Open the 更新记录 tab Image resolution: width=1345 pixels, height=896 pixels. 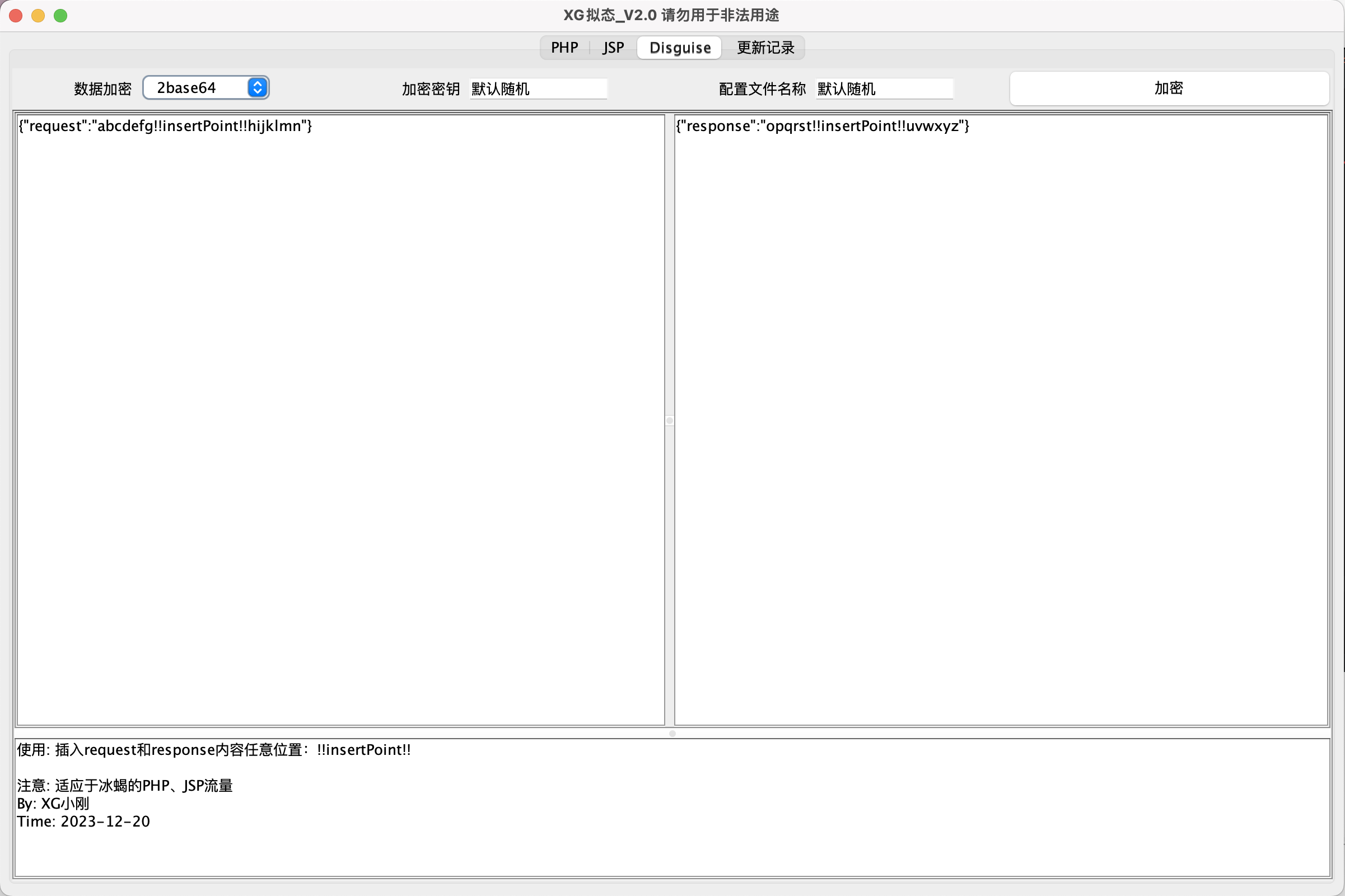[765, 48]
